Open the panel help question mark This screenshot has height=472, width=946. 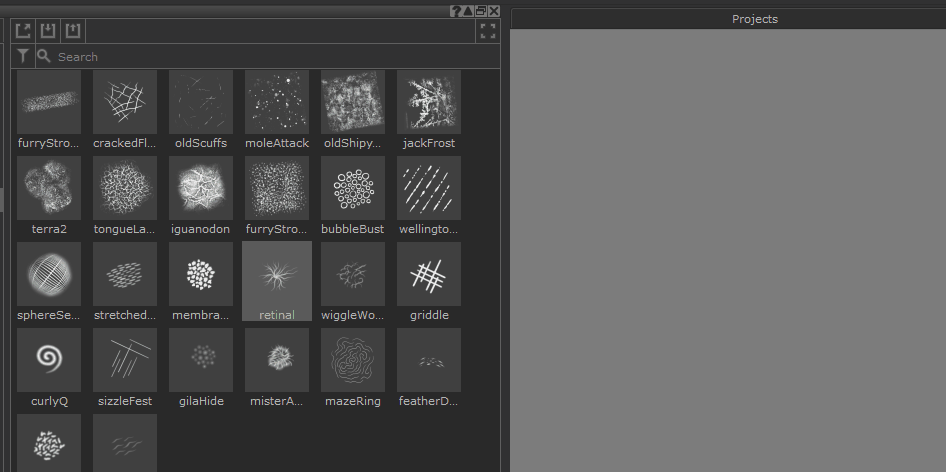coord(455,11)
